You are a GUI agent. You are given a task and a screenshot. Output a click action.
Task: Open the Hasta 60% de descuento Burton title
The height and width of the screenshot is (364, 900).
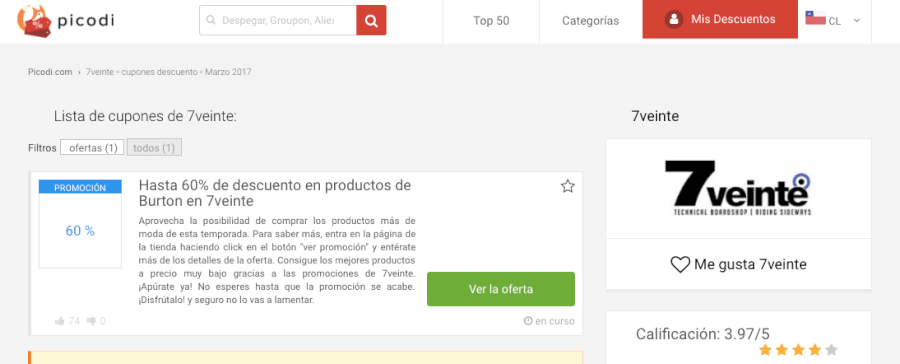pos(275,193)
